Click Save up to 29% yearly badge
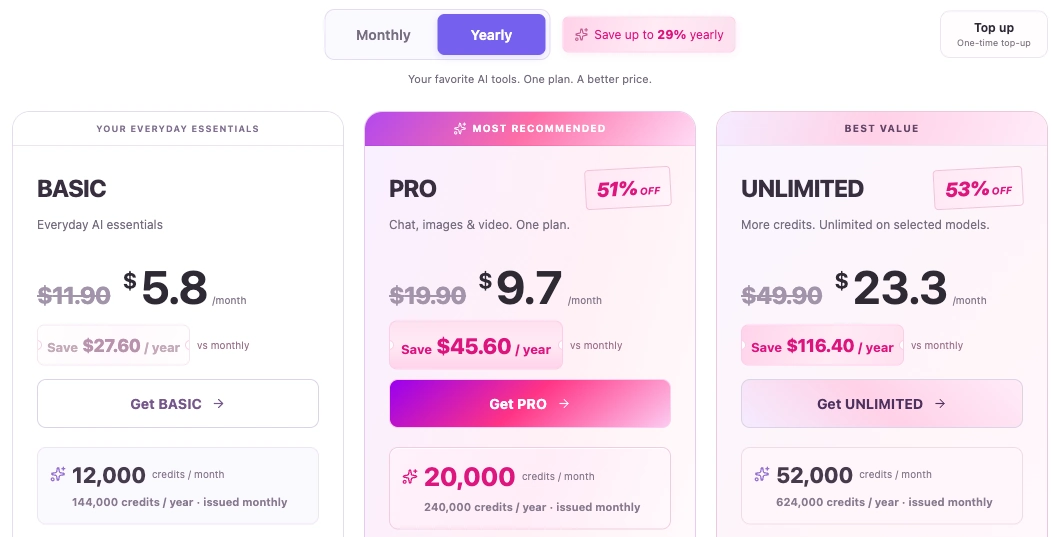Screen dimensions: 1060x537 (649, 34)
